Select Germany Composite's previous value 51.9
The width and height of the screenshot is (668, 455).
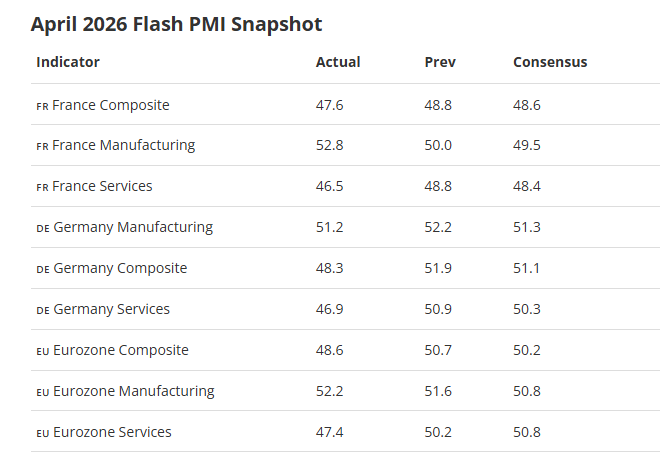[438, 268]
